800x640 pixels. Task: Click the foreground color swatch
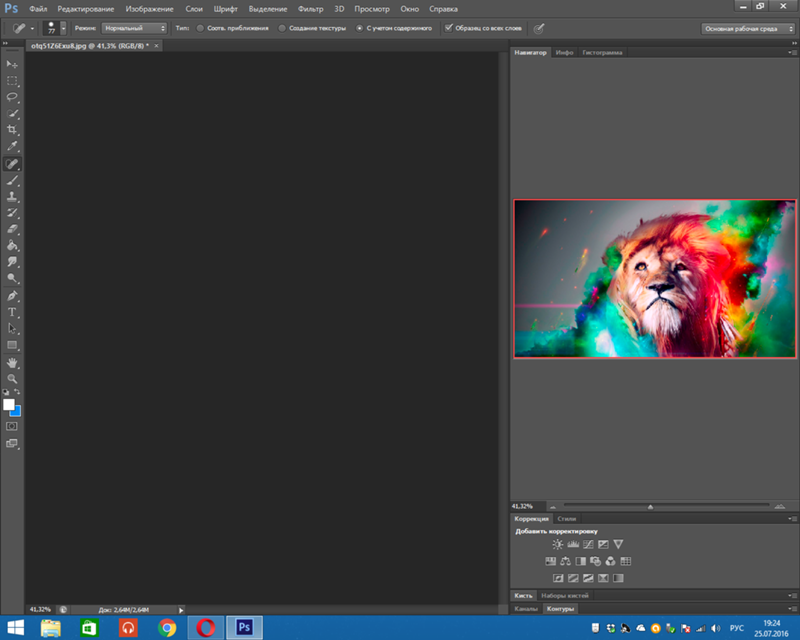pyautogui.click(x=9, y=404)
